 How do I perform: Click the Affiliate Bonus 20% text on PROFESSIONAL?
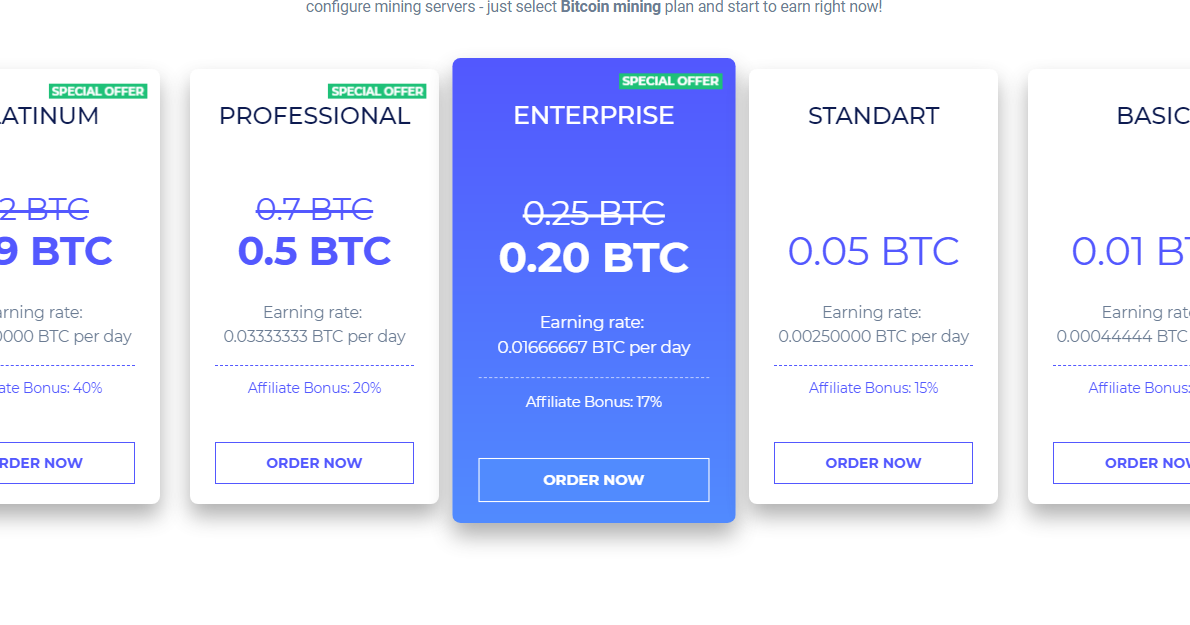(x=314, y=387)
